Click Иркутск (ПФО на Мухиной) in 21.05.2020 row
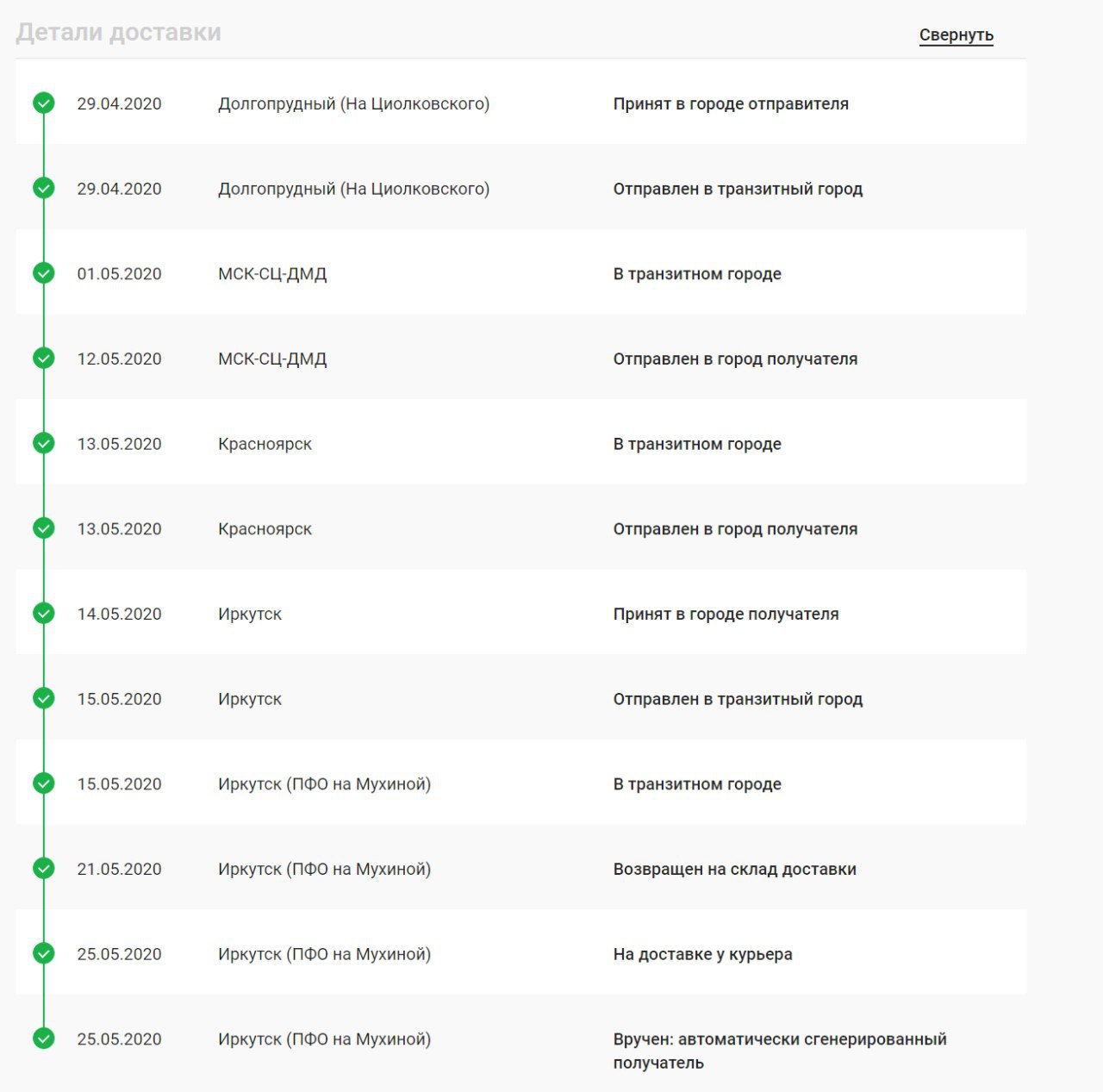This screenshot has height=1092, width=1103. coord(324,870)
